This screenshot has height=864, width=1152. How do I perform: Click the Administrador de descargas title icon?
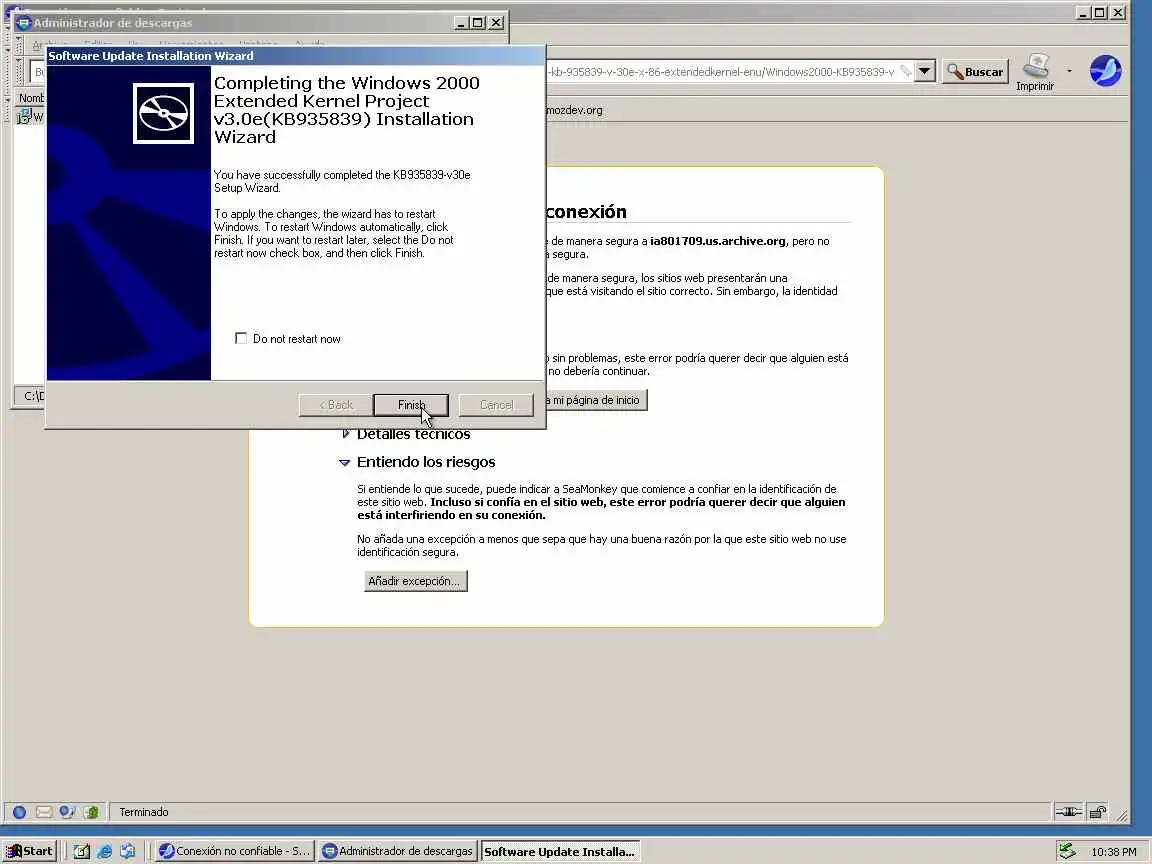[24, 23]
